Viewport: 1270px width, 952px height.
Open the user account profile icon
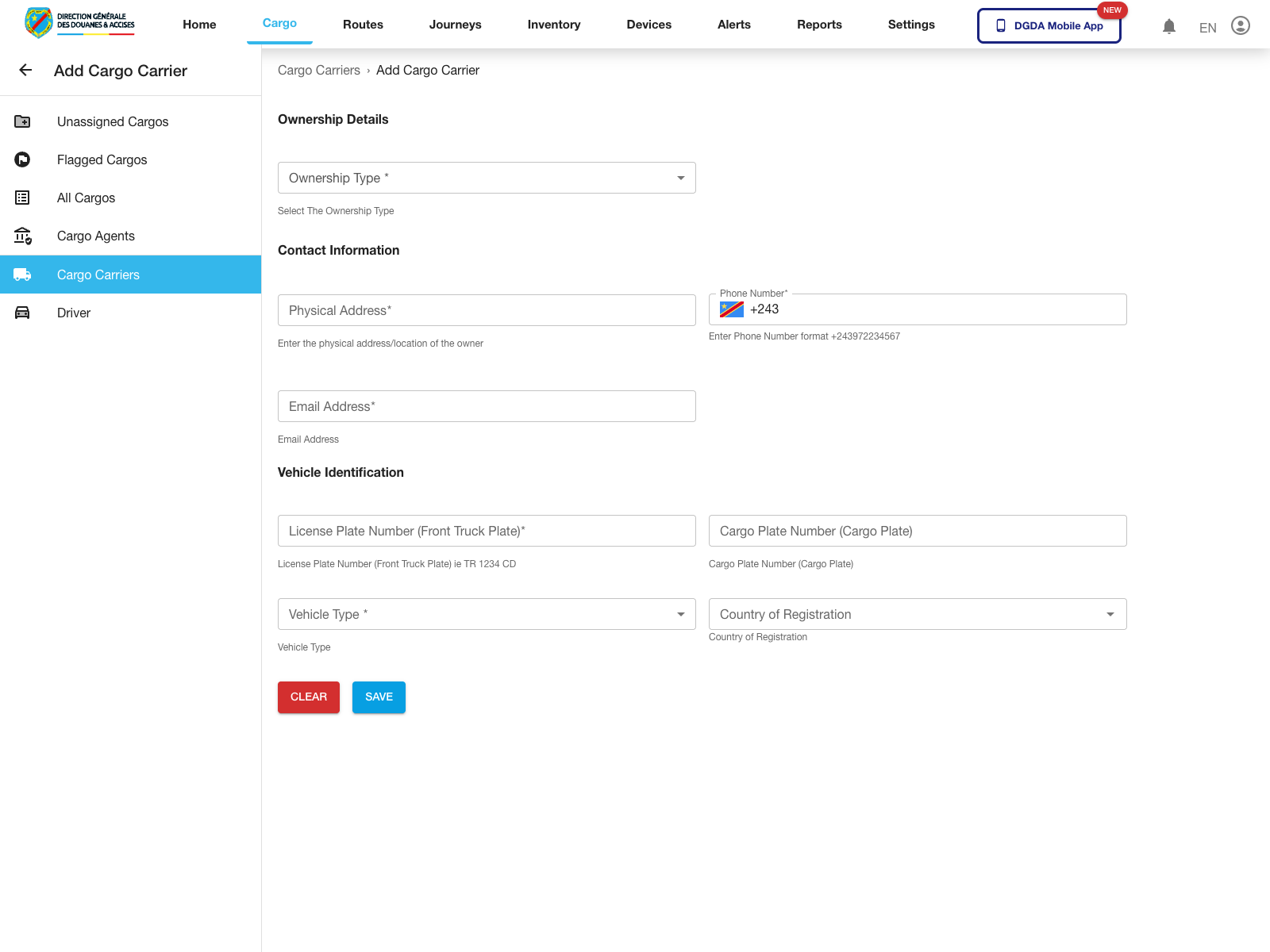tap(1240, 25)
